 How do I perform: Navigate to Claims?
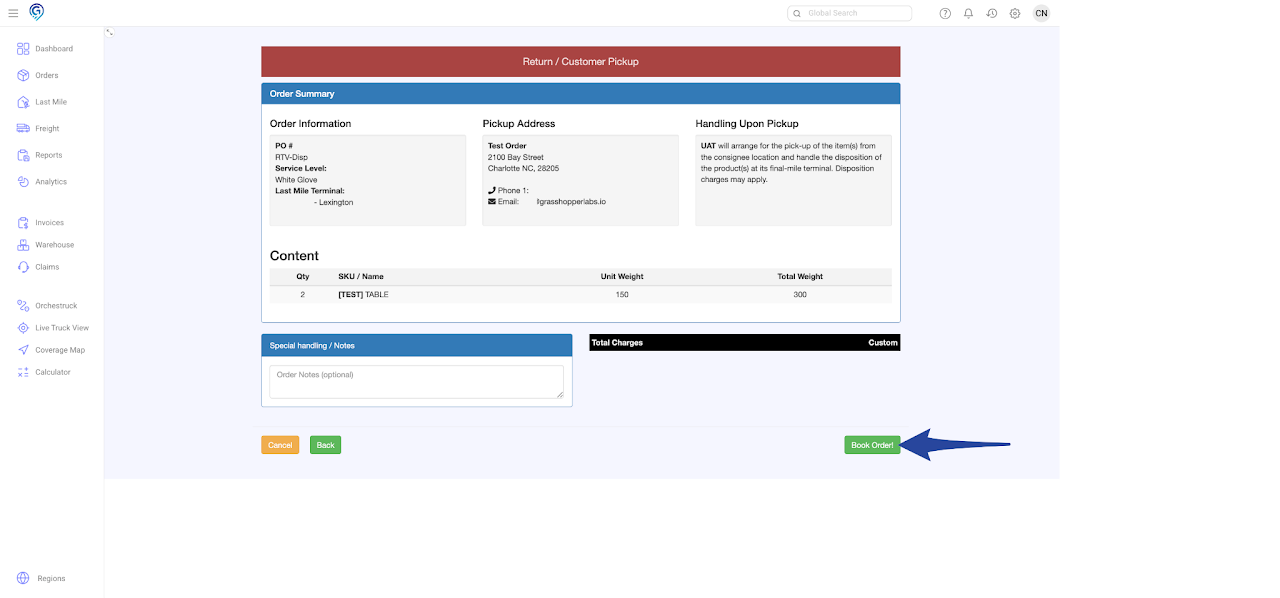[47, 267]
